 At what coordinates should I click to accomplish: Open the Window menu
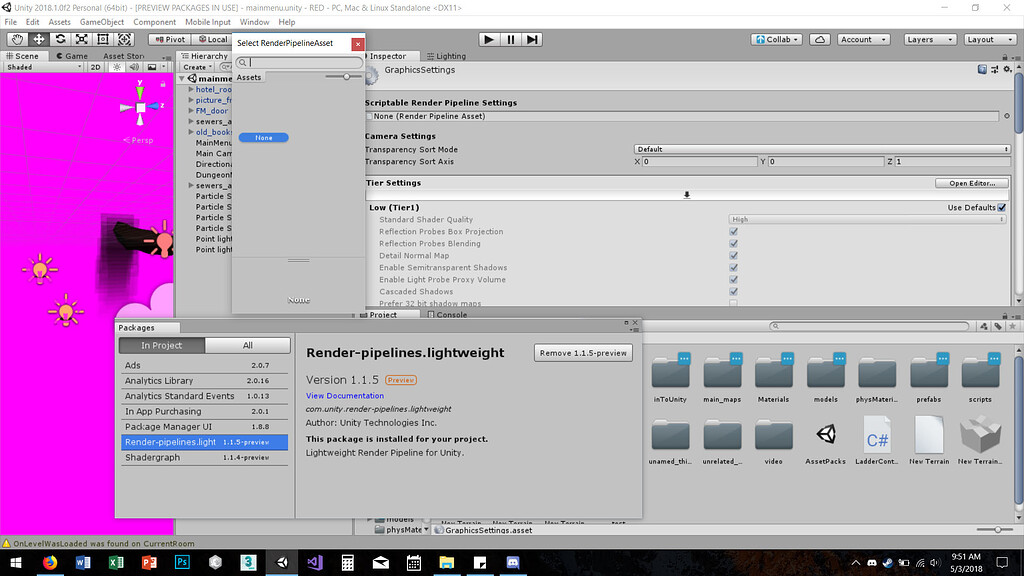tap(254, 22)
